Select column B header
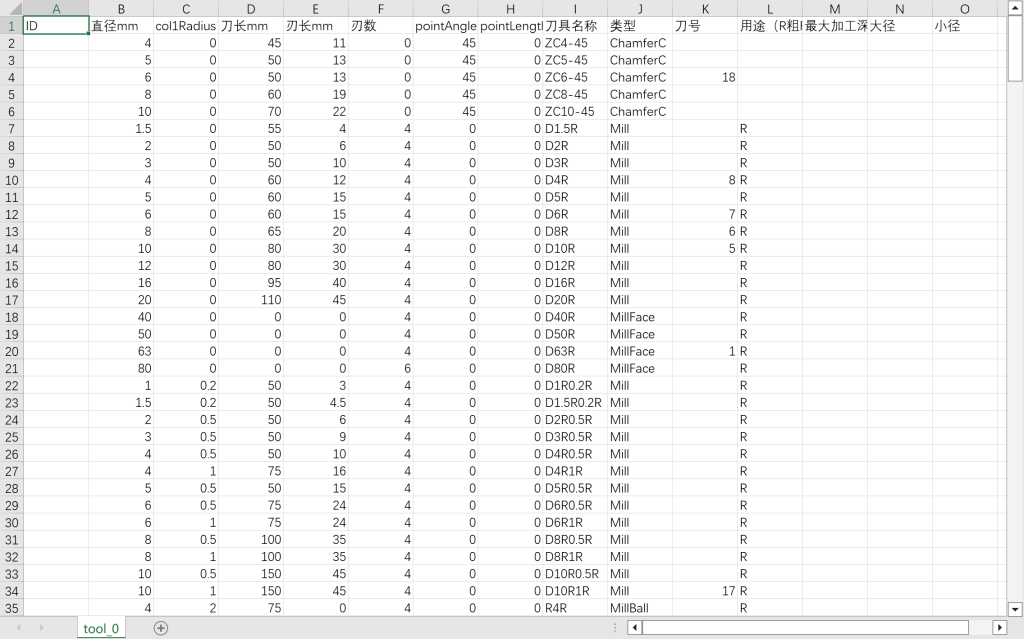Screen dimensions: 1024x639 (x=121, y=9)
